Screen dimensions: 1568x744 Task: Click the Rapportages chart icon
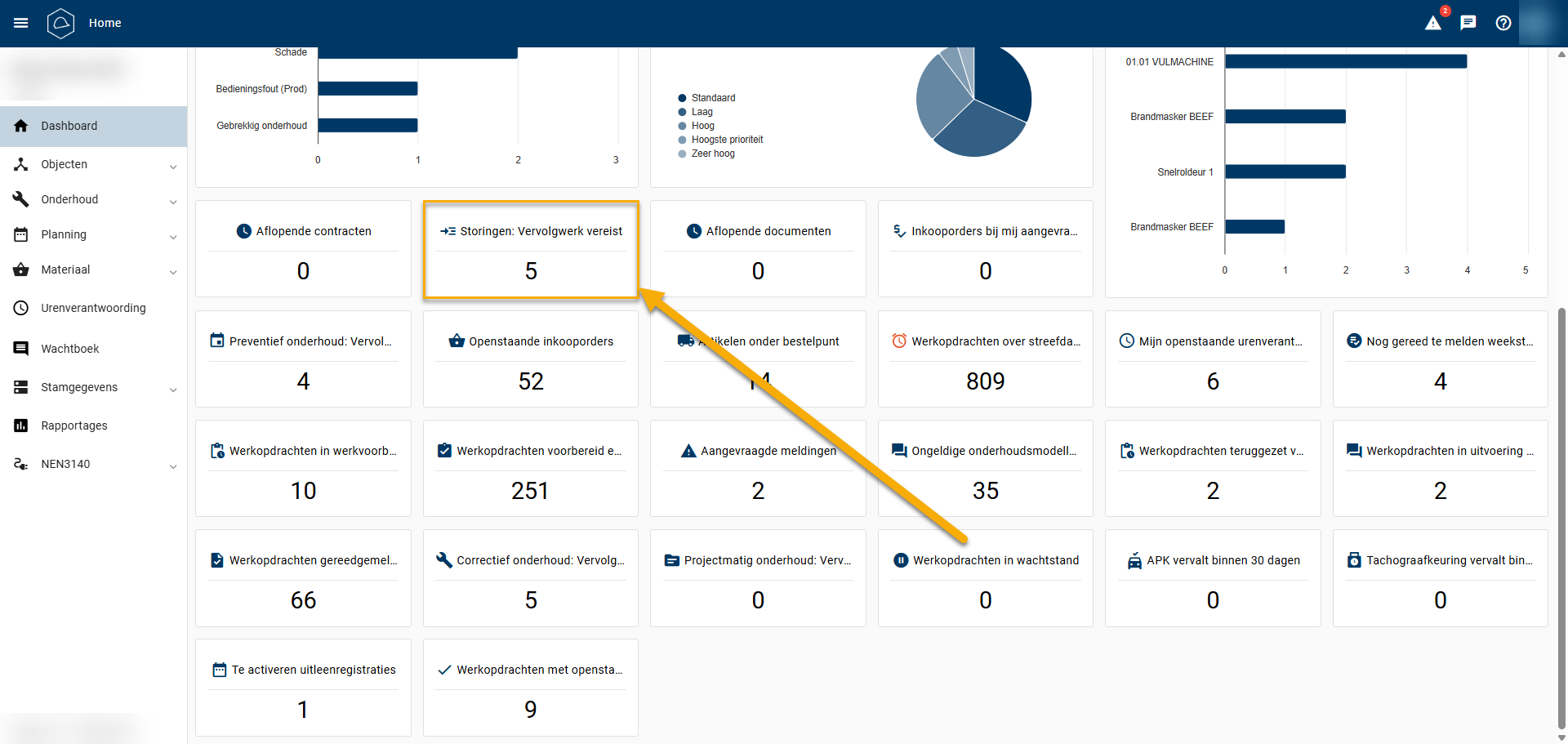[x=21, y=425]
